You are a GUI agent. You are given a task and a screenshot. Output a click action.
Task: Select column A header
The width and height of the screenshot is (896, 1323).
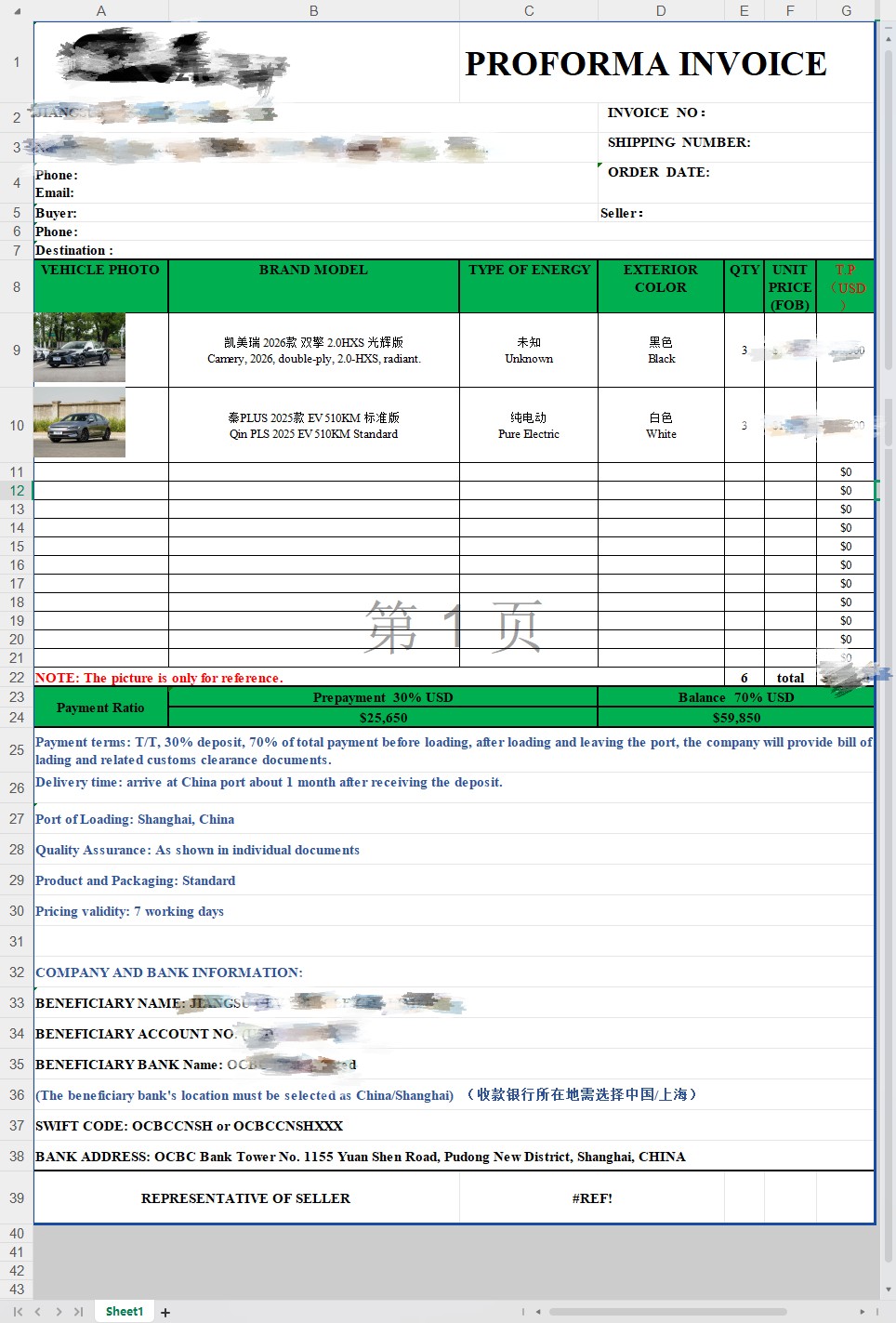point(100,11)
